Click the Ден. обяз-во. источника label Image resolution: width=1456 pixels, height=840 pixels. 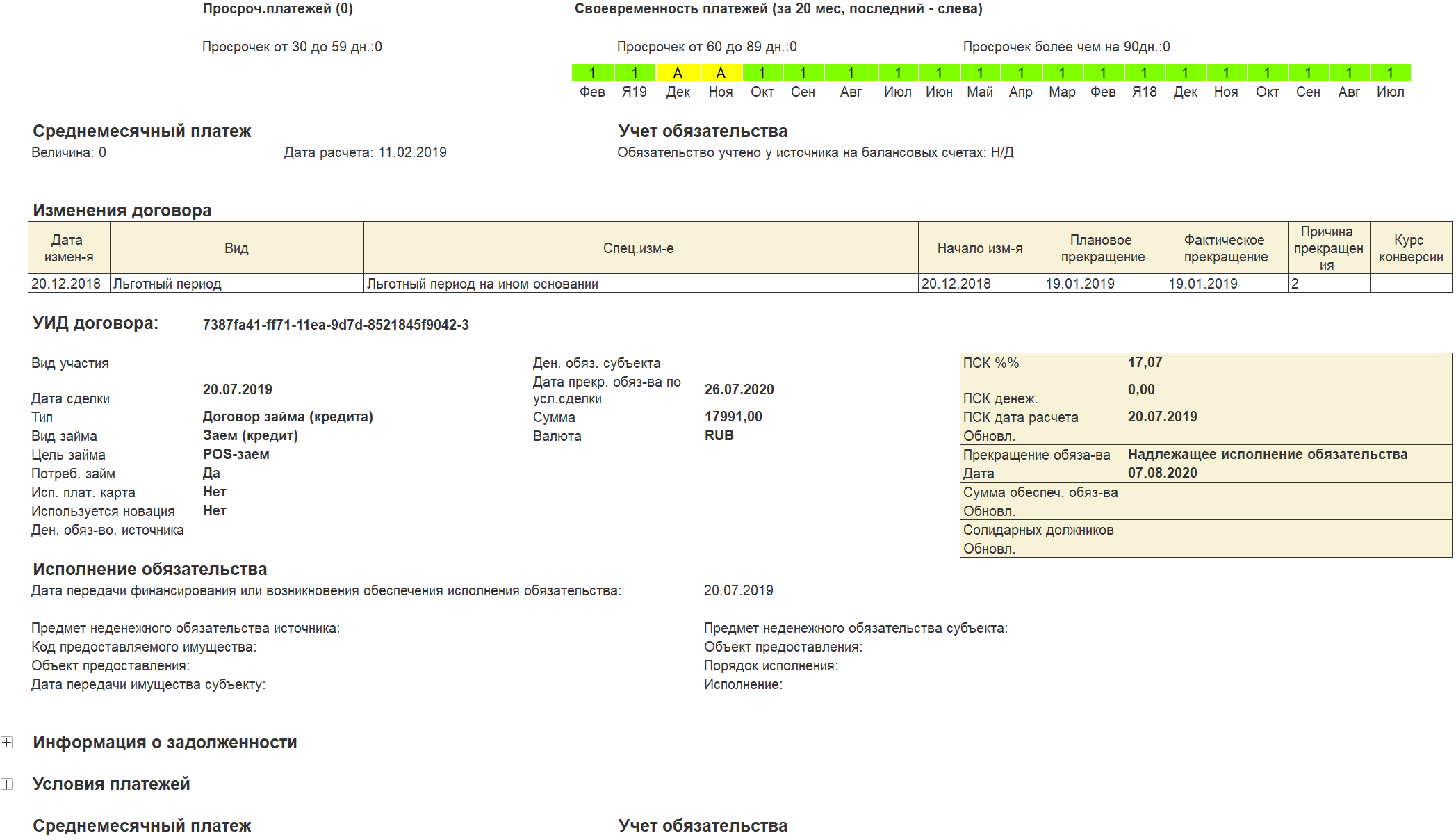pyautogui.click(x=108, y=530)
